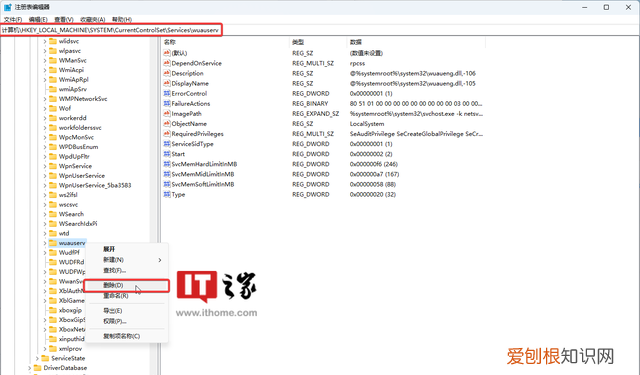Viewport: 640px width, 375px height.
Task: Expand the workerdd tree node
Action: tap(45, 118)
